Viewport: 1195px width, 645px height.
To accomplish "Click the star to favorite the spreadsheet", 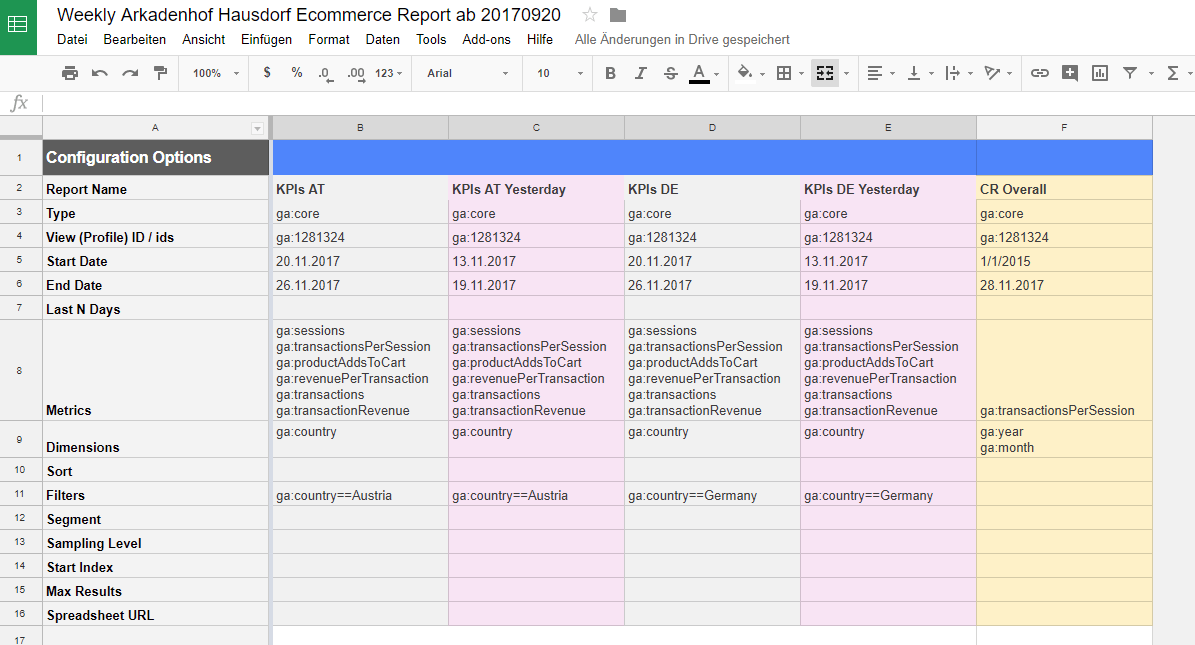I will pos(589,14).
